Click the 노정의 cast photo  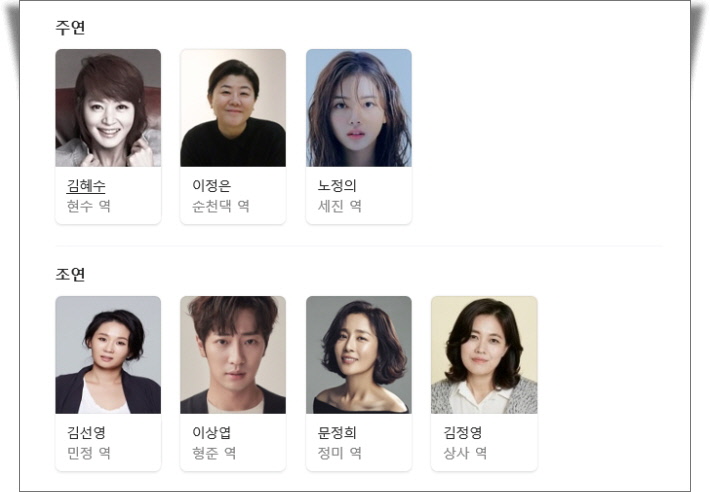pos(359,108)
